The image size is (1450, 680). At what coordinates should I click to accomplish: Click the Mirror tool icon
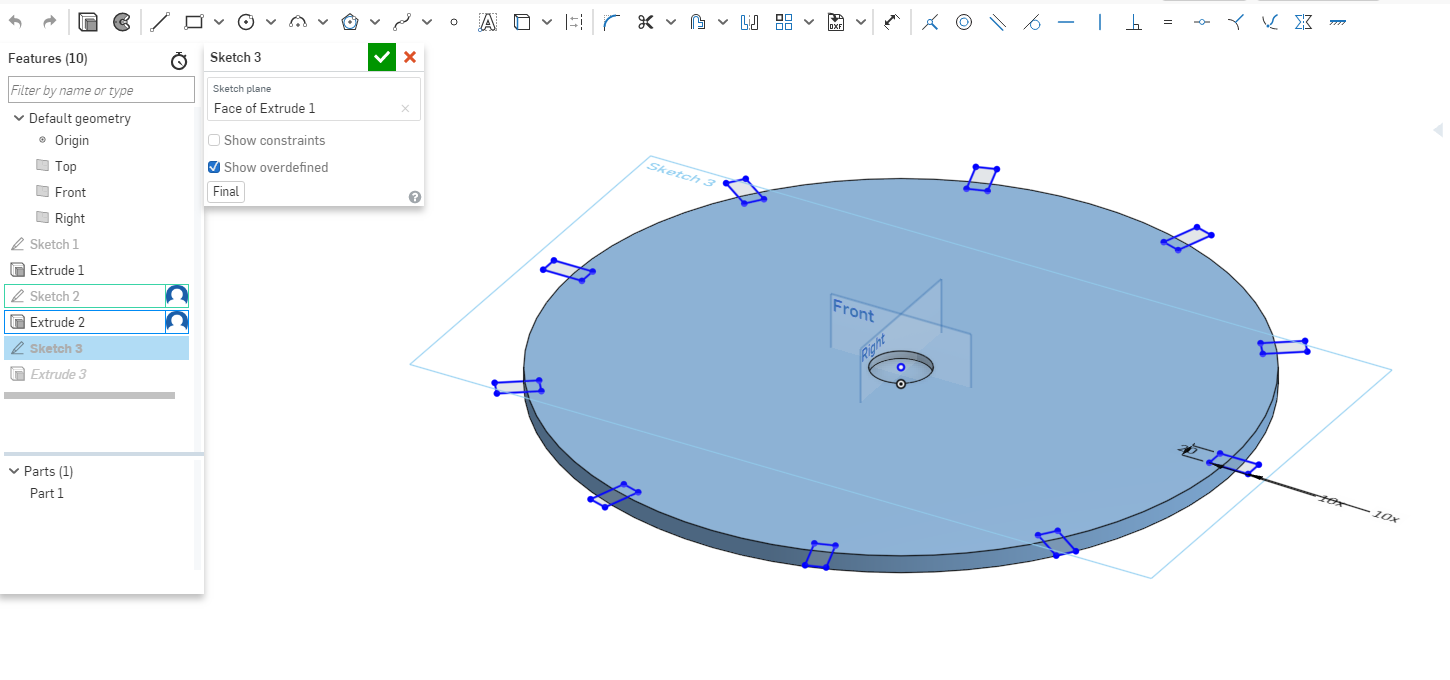tap(750, 21)
